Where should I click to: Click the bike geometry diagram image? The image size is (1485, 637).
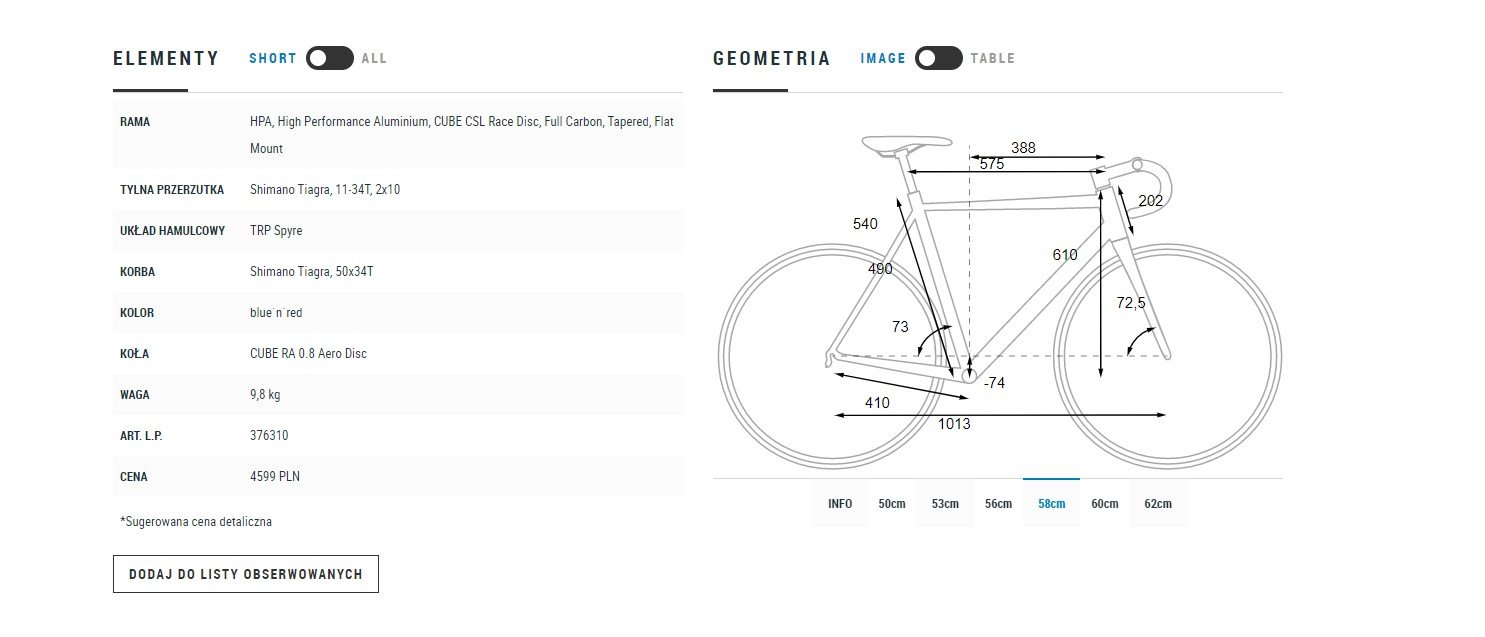[998, 300]
